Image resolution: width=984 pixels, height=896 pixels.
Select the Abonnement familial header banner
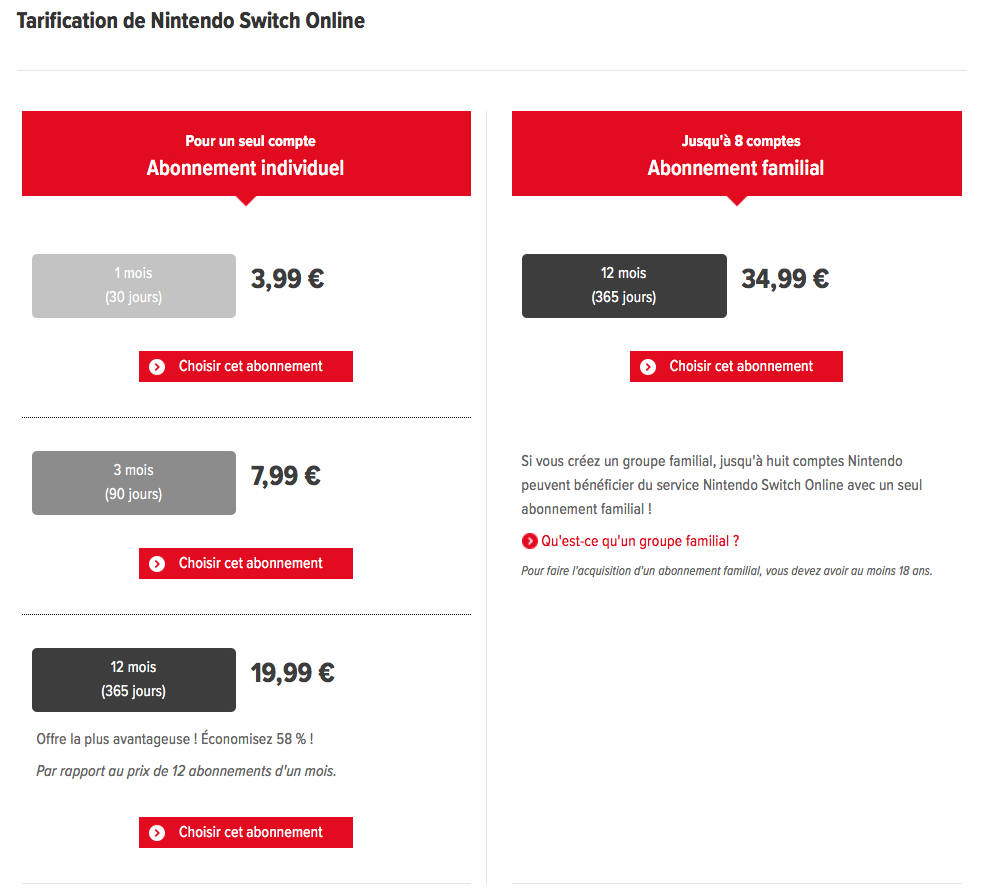(x=736, y=154)
